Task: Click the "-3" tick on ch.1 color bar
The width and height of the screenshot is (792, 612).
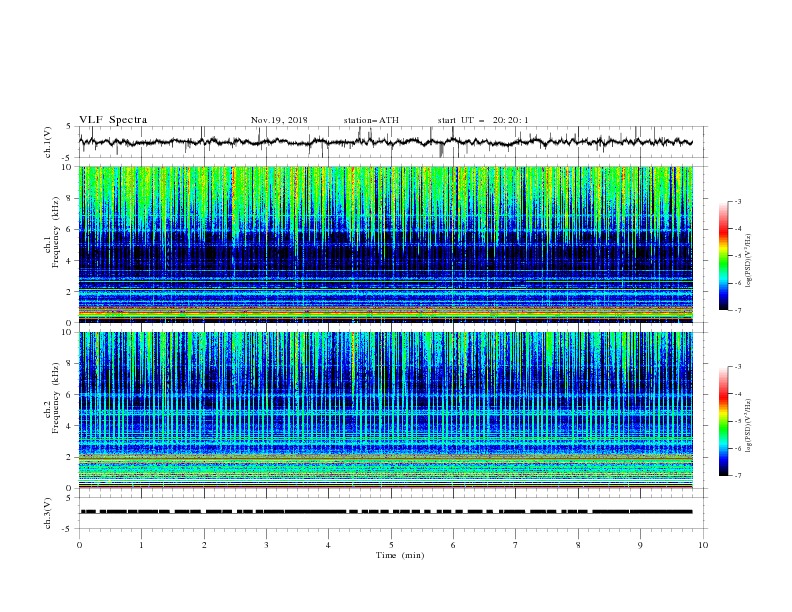Action: tap(738, 201)
